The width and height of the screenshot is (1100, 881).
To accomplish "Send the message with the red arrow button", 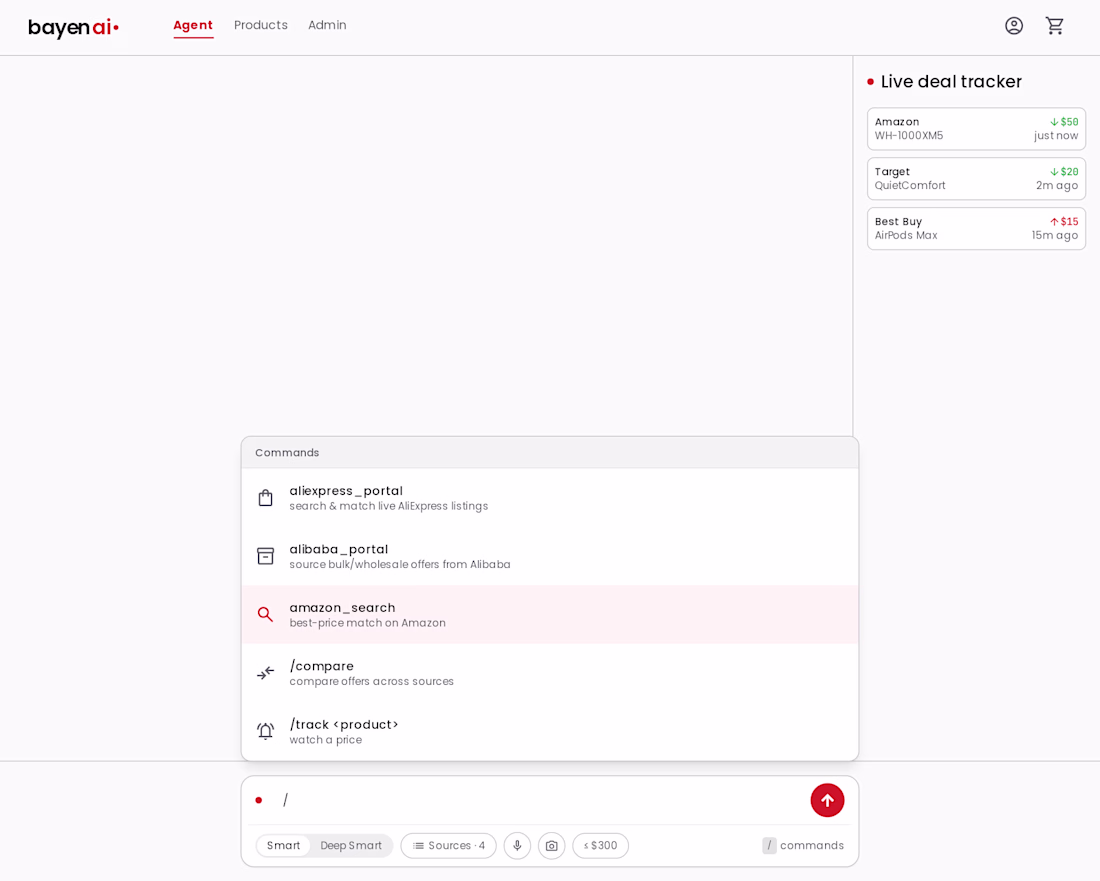I will coord(827,800).
